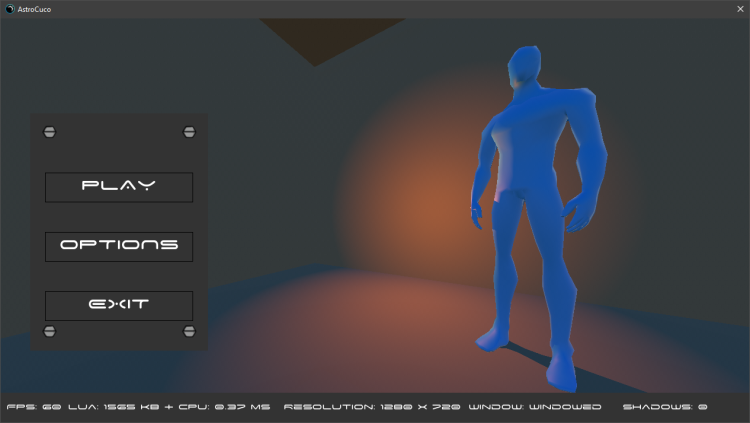Screen dimensions: 750x423
Task: Close the AstroCuco window
Action: point(740,9)
